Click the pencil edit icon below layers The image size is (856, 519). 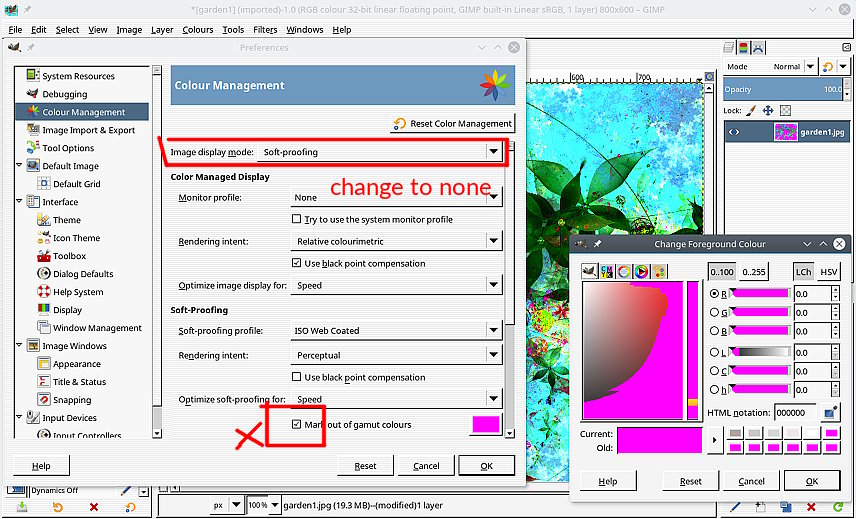(x=735, y=508)
